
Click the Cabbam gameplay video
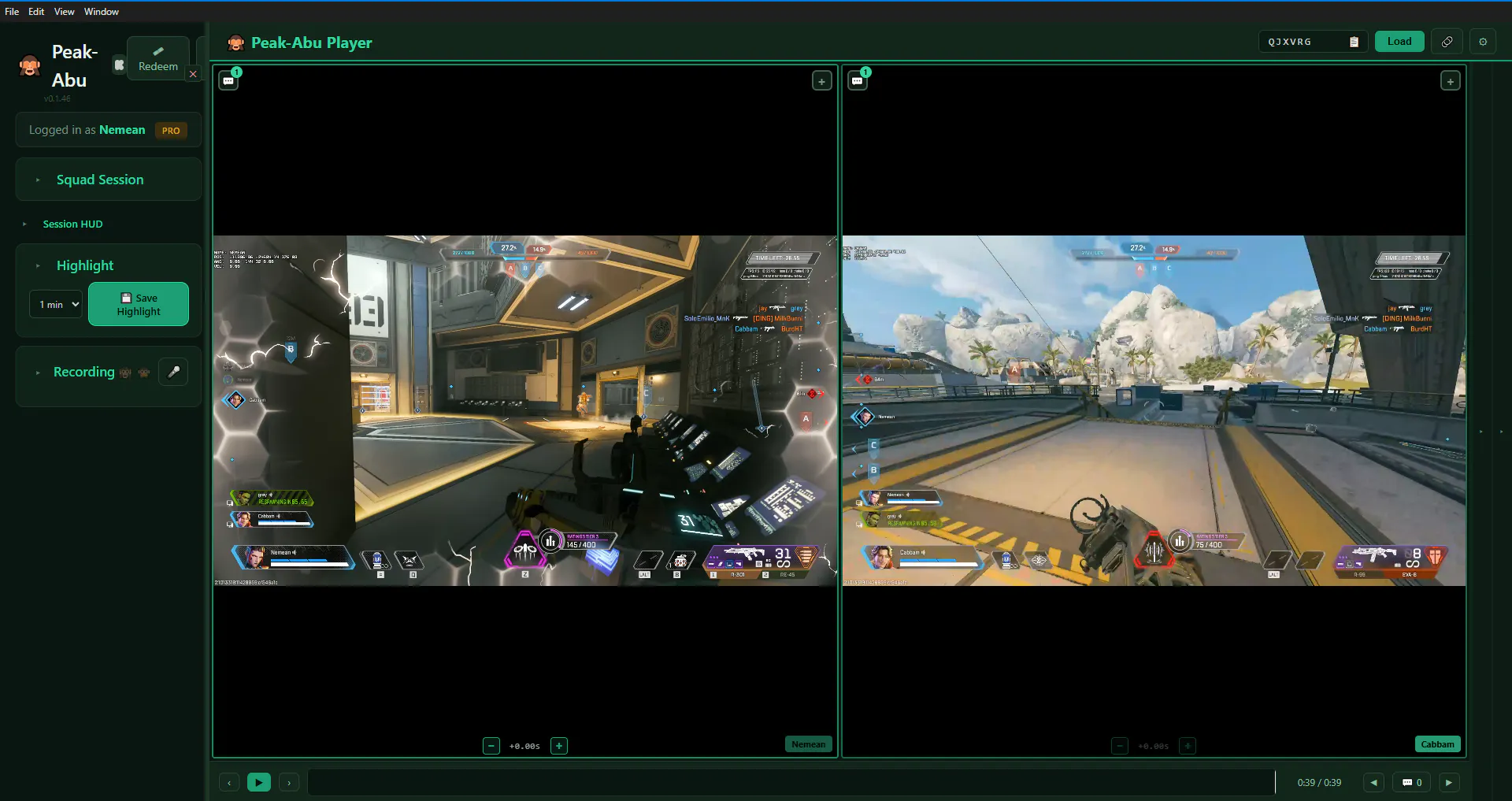coord(1154,410)
